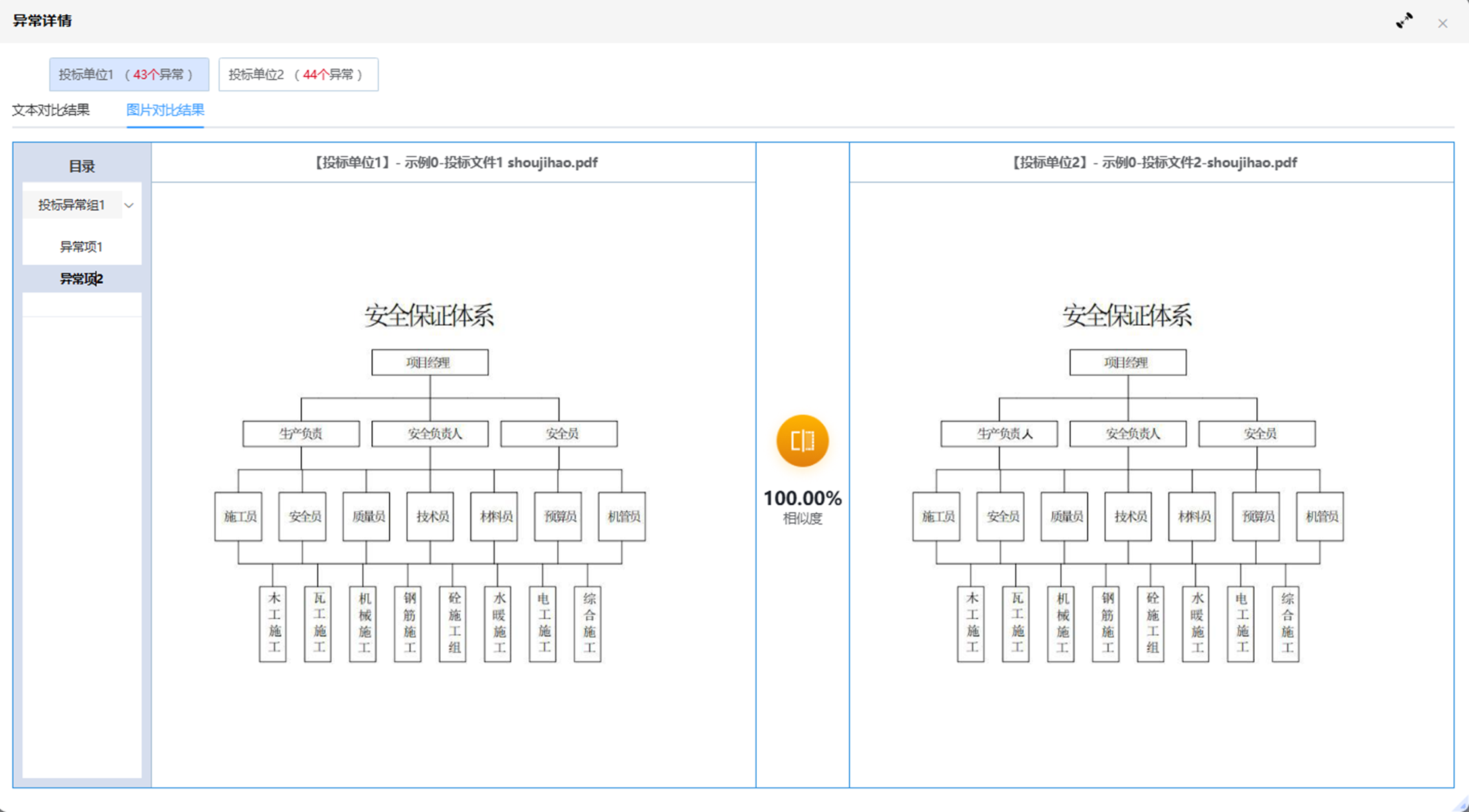Click the 砼施工组 box in the left document
This screenshot has width=1469, height=812.
(x=453, y=624)
